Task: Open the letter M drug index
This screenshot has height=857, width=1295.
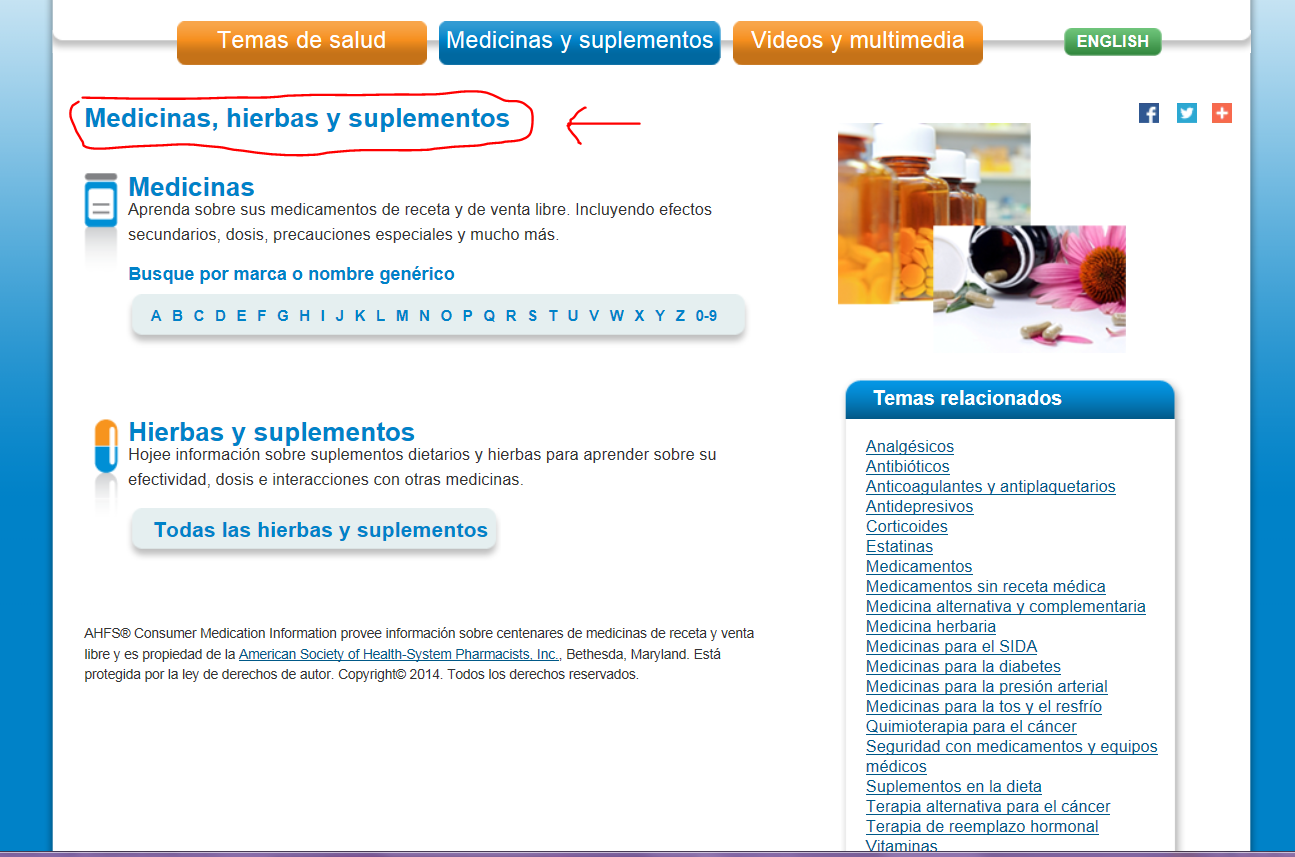Action: coord(404,315)
